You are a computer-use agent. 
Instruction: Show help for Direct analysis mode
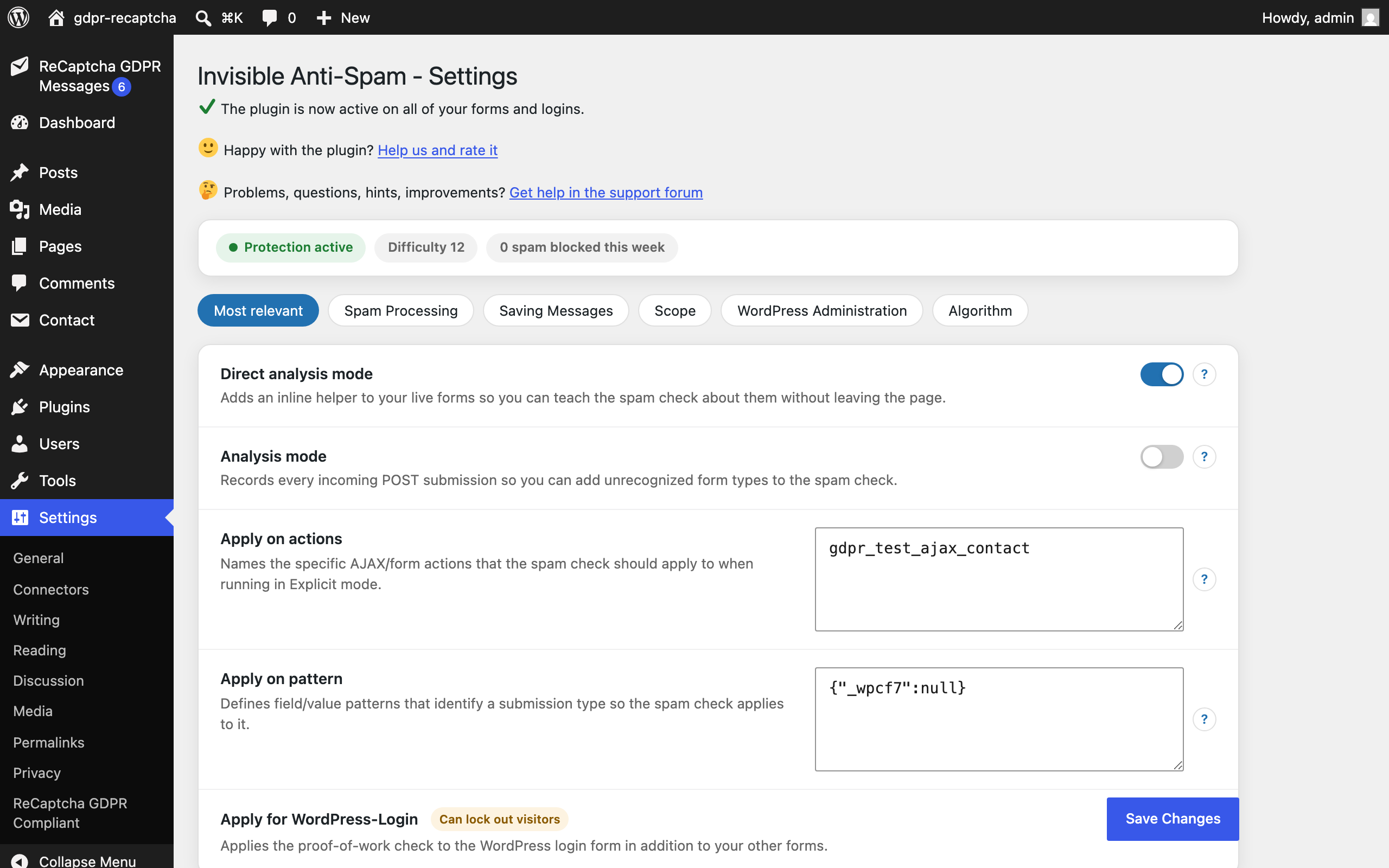pos(1204,374)
